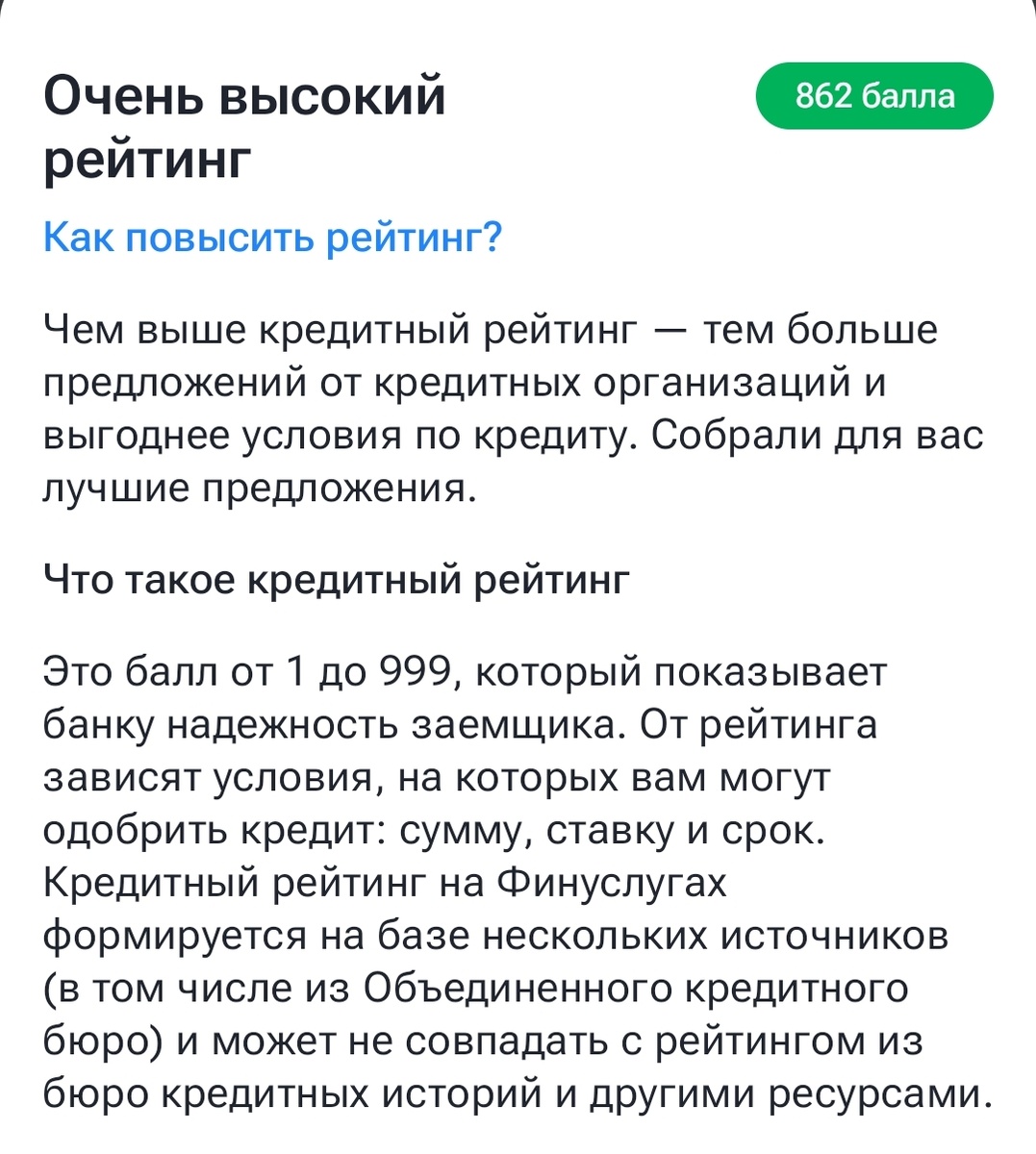Click the green '862 балла' score badge
Viewport: 1036px width, 1154px height.
(873, 95)
